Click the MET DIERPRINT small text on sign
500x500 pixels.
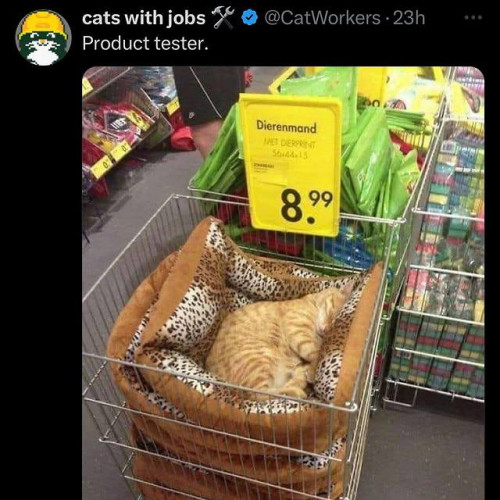[286, 144]
